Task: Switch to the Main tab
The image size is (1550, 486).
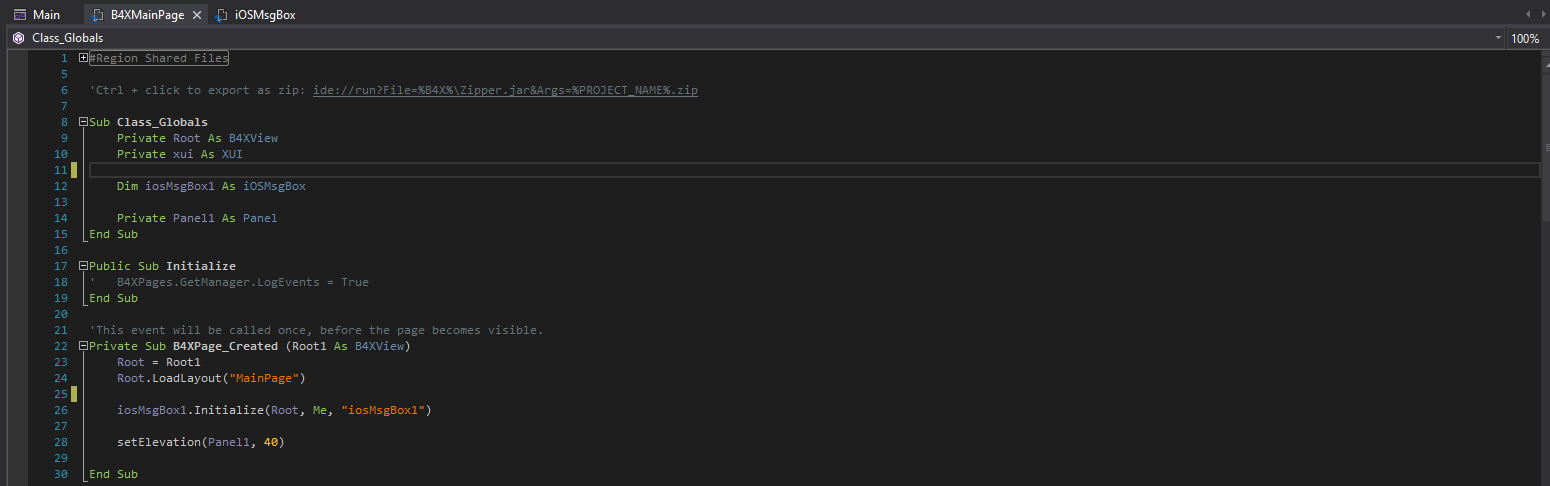Action: click(x=46, y=15)
